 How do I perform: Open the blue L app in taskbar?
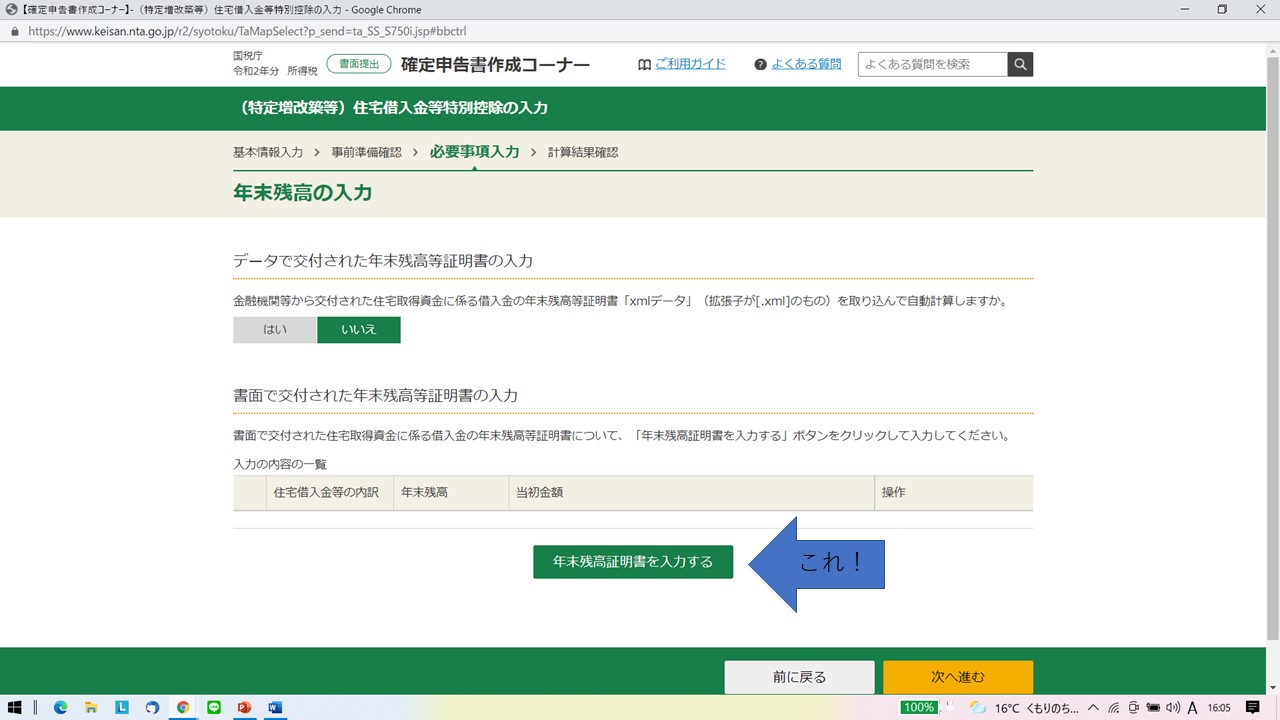click(122, 707)
